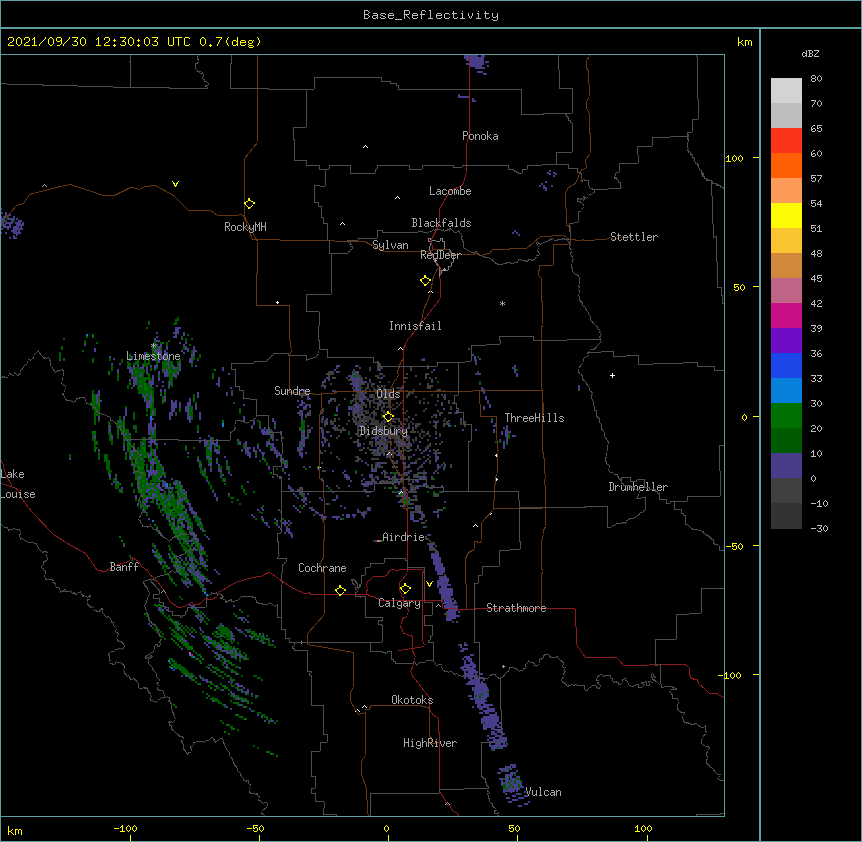Screen dimensions: 862x842
Task: Click the Limestone label
Action: (153, 356)
